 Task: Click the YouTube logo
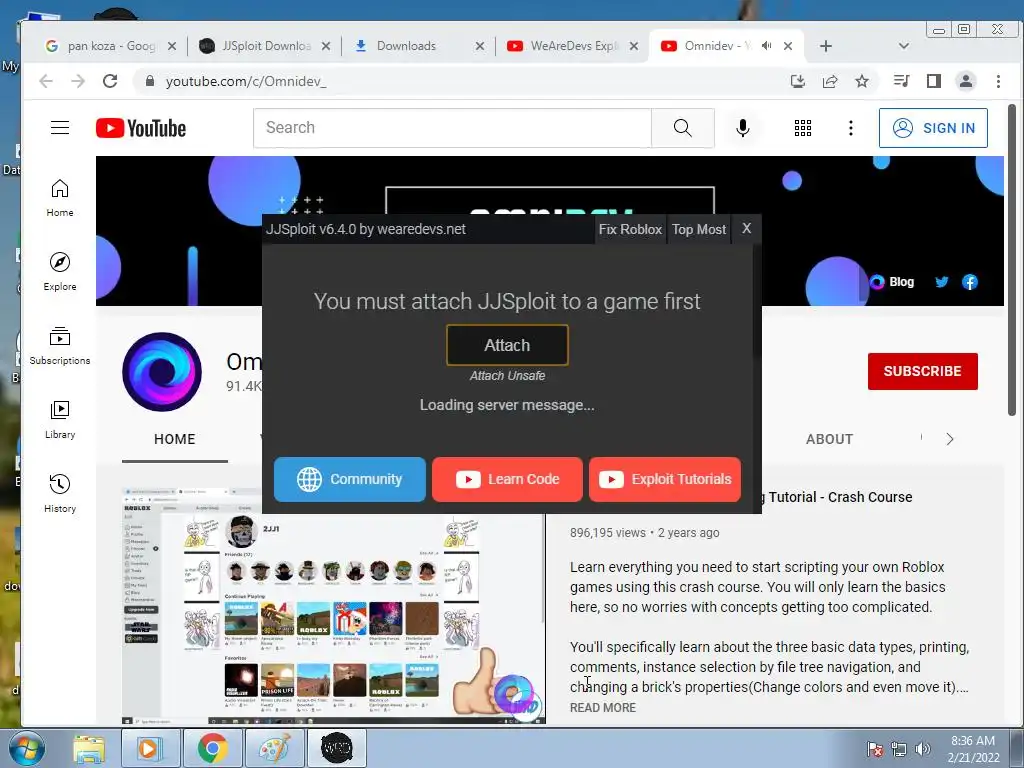(x=141, y=128)
